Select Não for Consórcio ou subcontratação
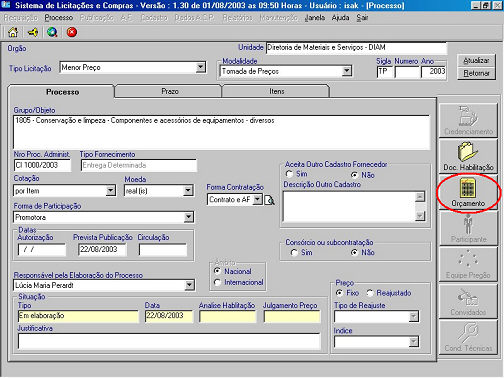This screenshot has height=378, width=504. pos(355,253)
